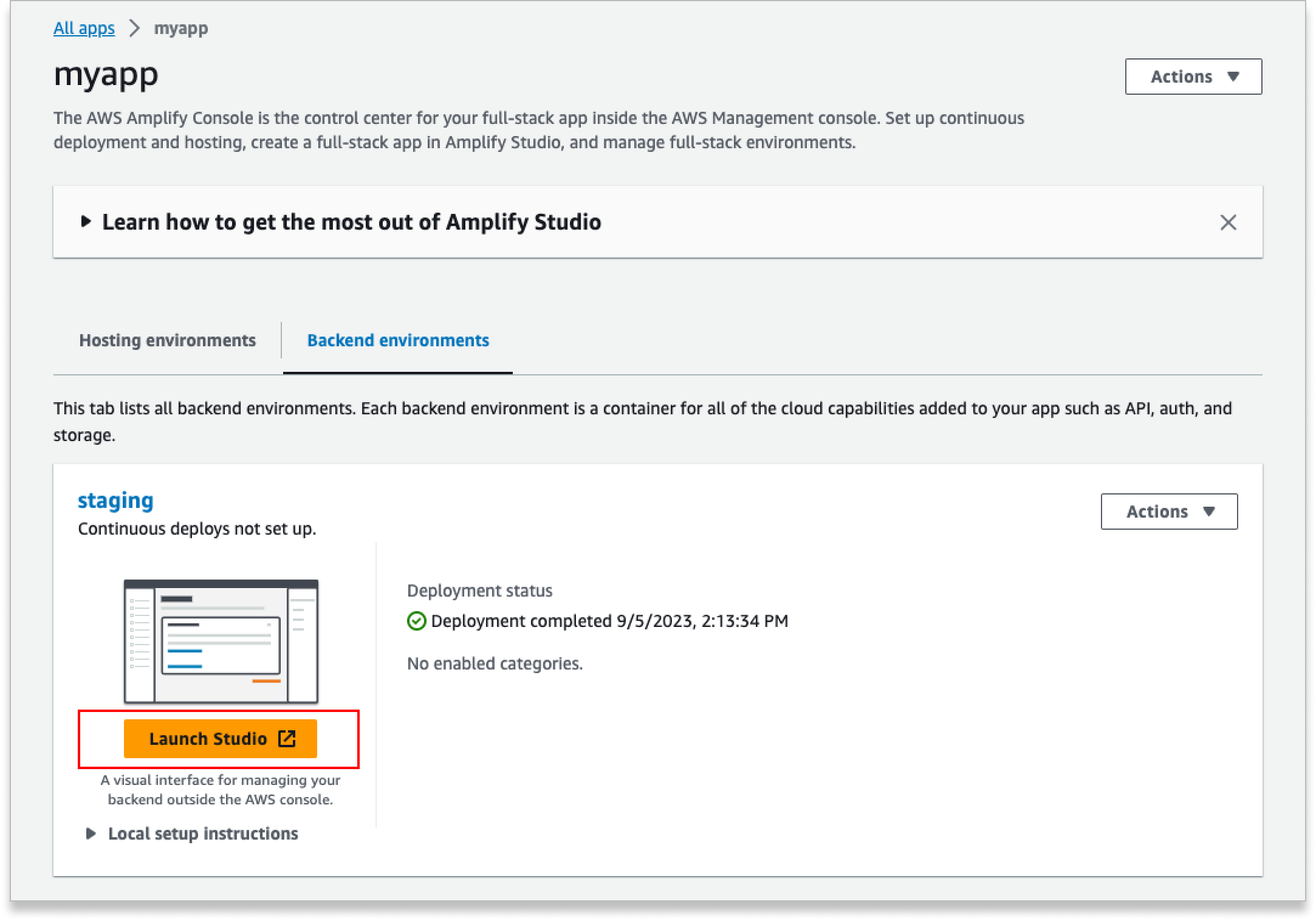The height and width of the screenshot is (921, 1316).
Task: Click the caret on the staging Actions button
Action: [1208, 511]
